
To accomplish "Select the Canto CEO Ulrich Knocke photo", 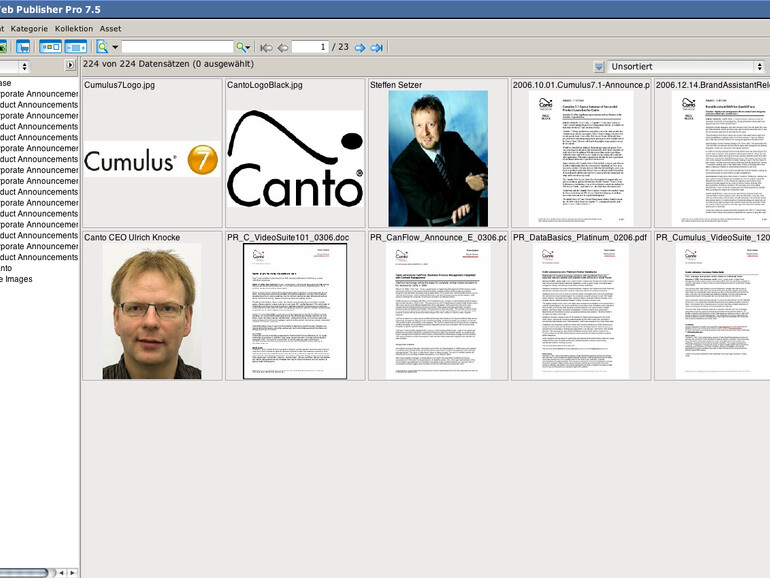I will coord(152,311).
